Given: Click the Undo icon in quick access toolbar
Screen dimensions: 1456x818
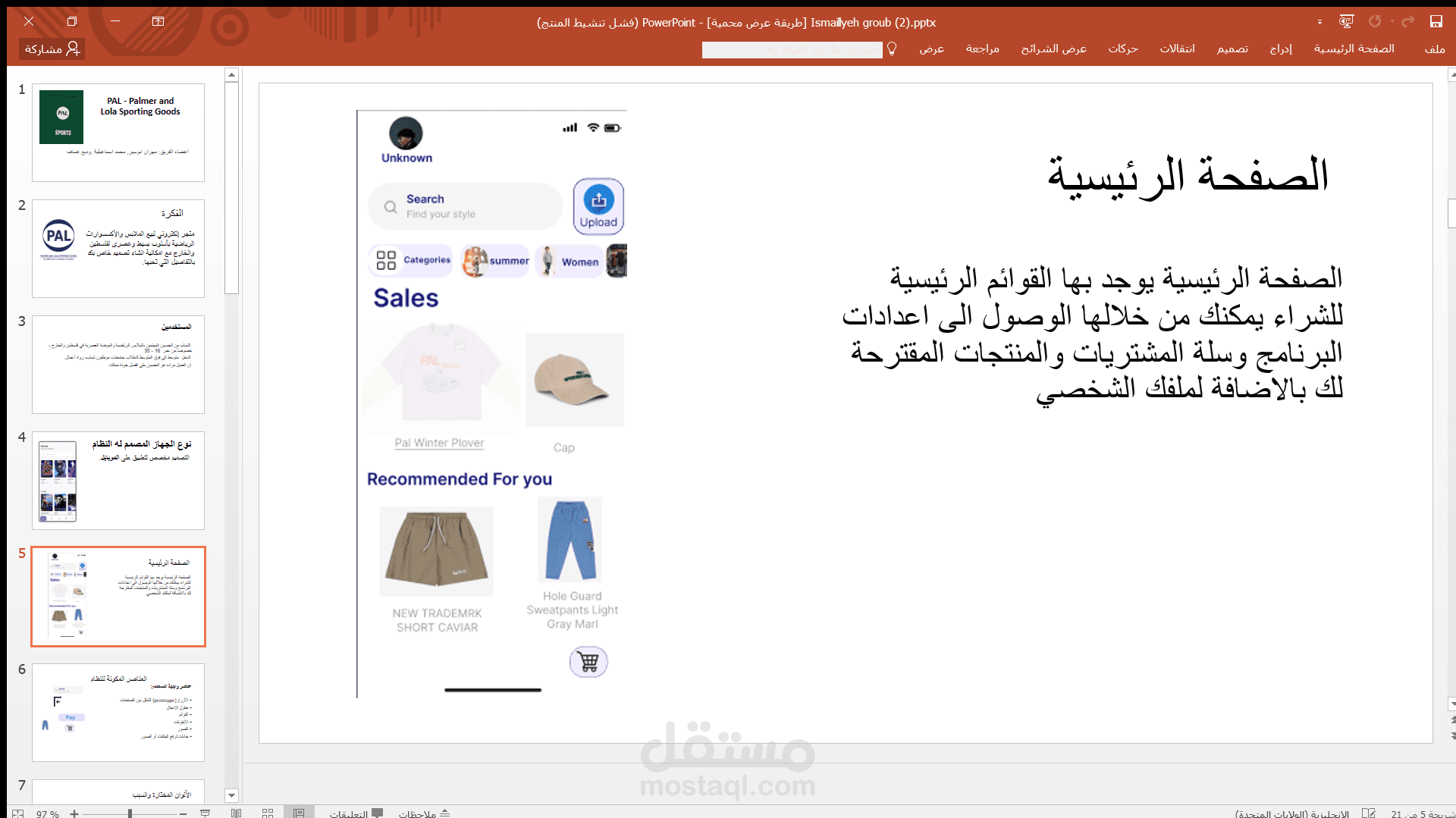Looking at the screenshot, I should (x=1375, y=22).
